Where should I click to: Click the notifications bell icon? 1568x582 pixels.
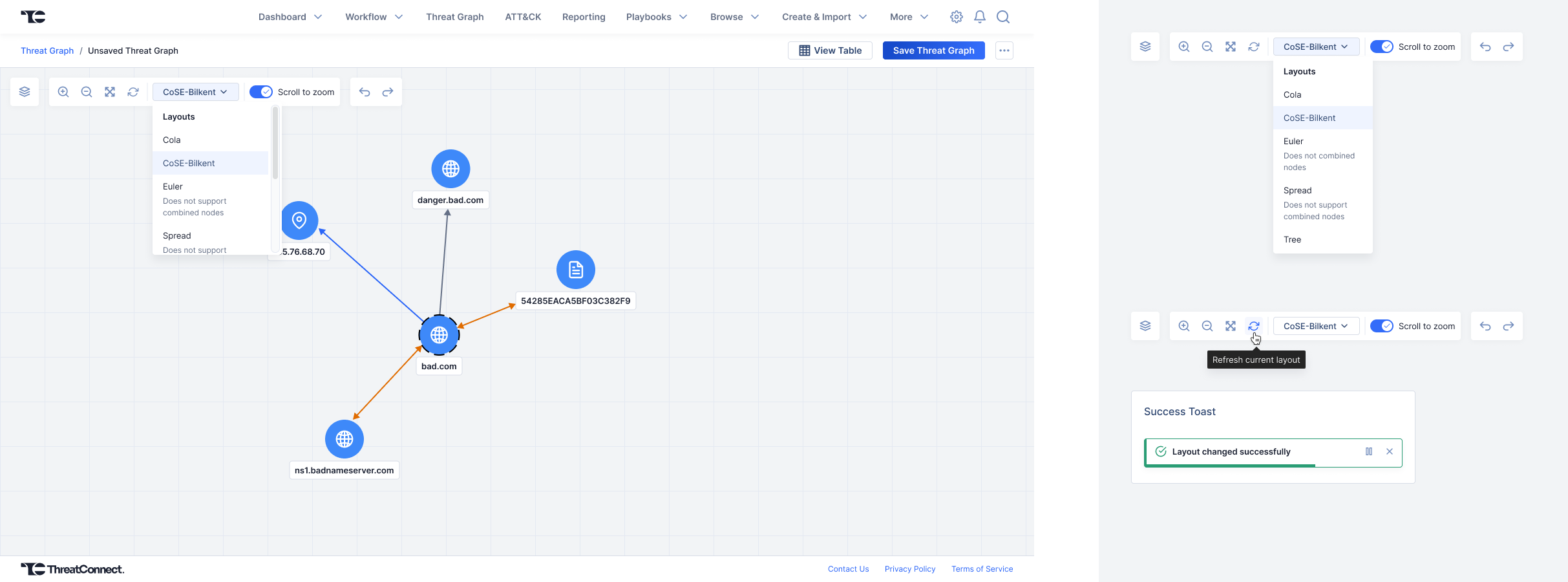point(980,17)
